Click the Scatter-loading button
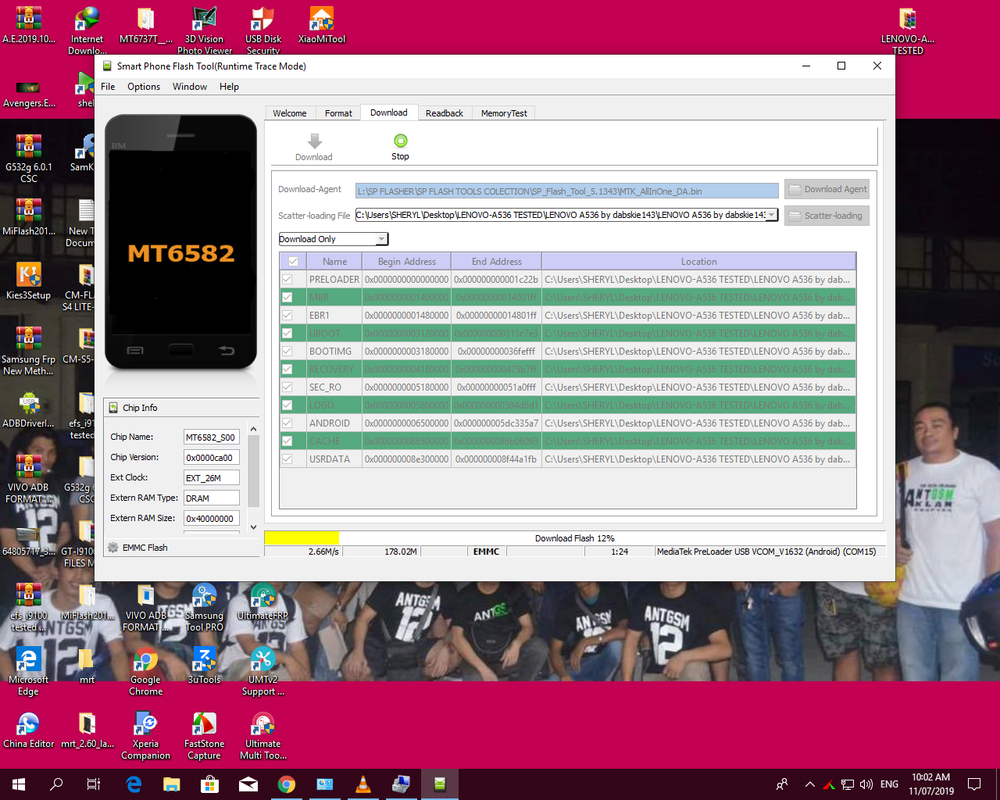 827,216
